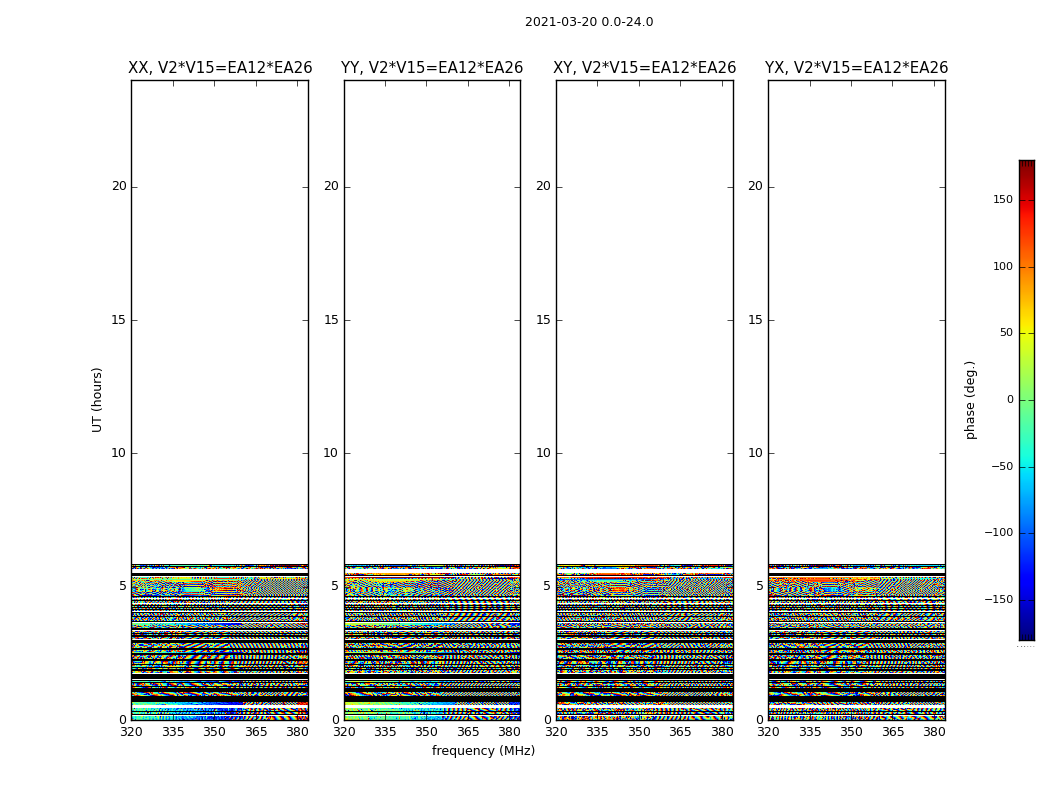
Task: Click the date title 2021-03-20 0.0-24.0
Action: [x=589, y=22]
